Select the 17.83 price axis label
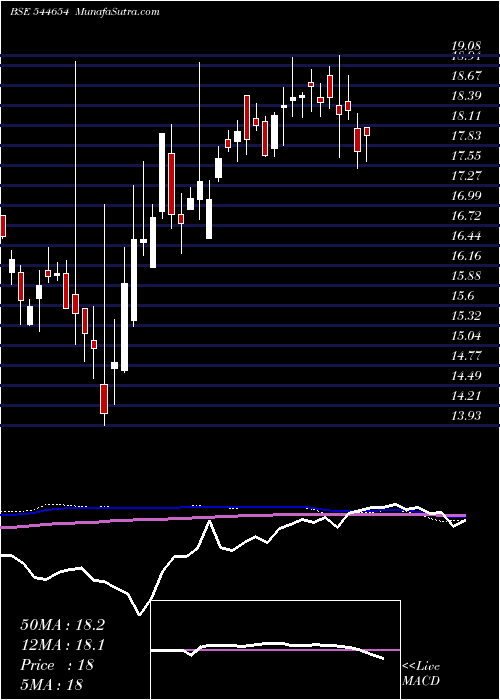Viewport: 500px width, 700px height. point(466,136)
